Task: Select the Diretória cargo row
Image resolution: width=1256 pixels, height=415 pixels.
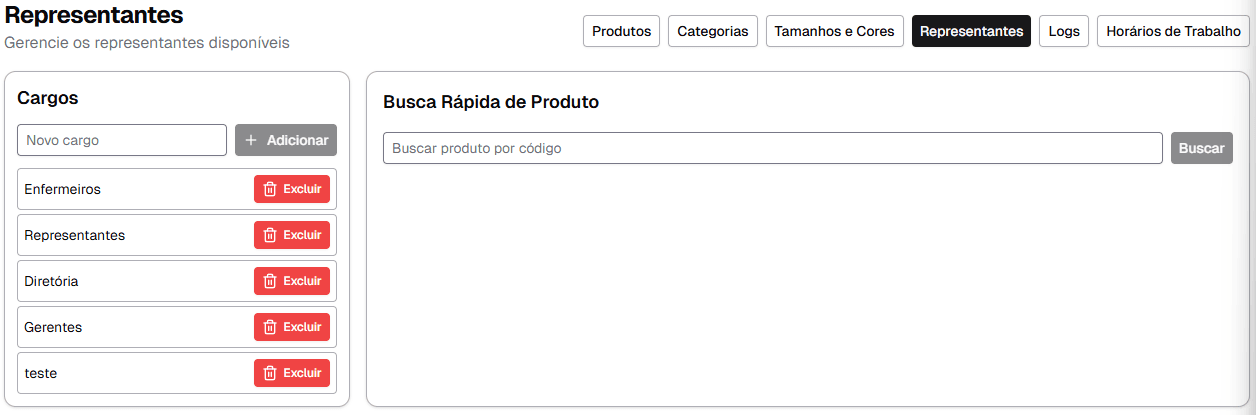Action: (130, 281)
